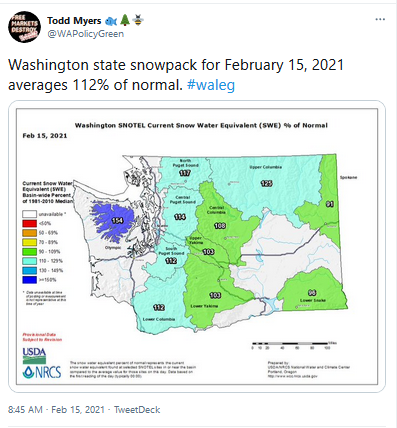The image size is (397, 428).
Task: Click the Lower Columbia basin value 112
Action: (x=159, y=307)
